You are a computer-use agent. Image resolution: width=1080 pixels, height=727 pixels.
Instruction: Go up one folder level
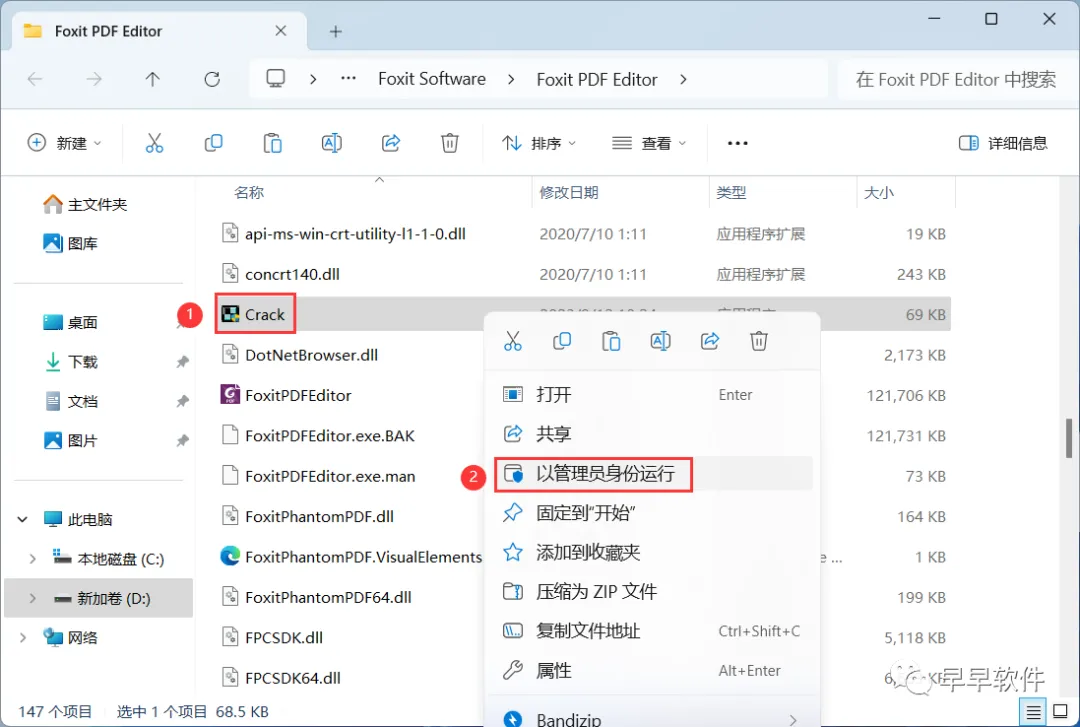point(153,79)
